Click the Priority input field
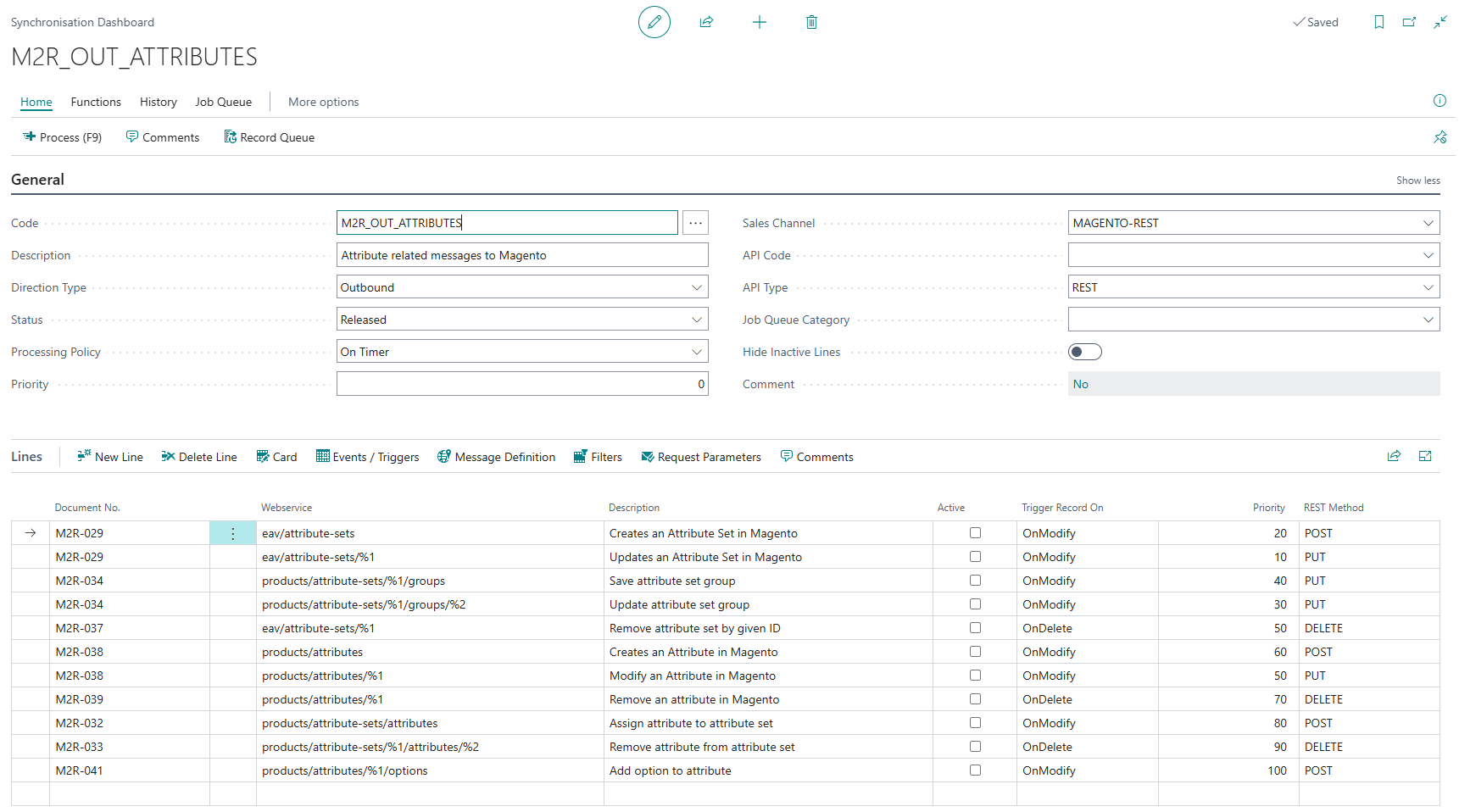This screenshot has height=812, width=1459. [x=522, y=384]
